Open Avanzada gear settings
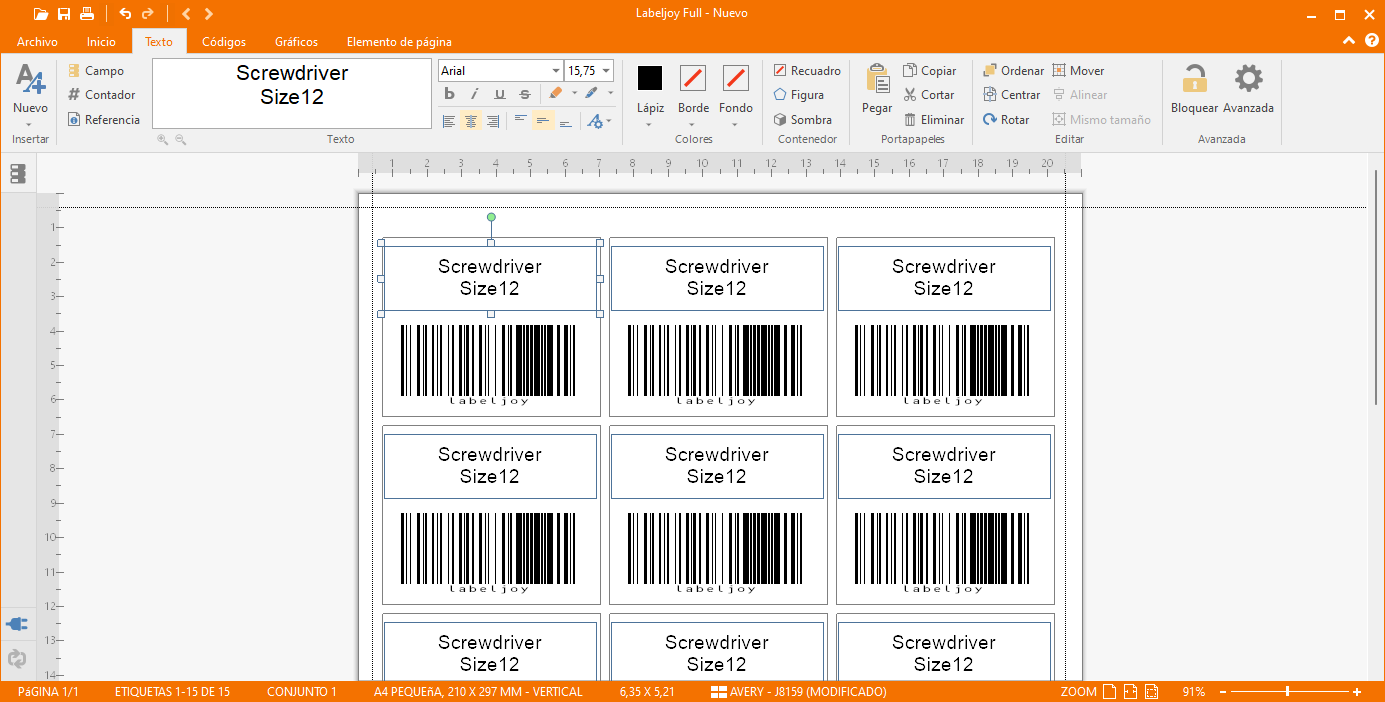 (1248, 89)
